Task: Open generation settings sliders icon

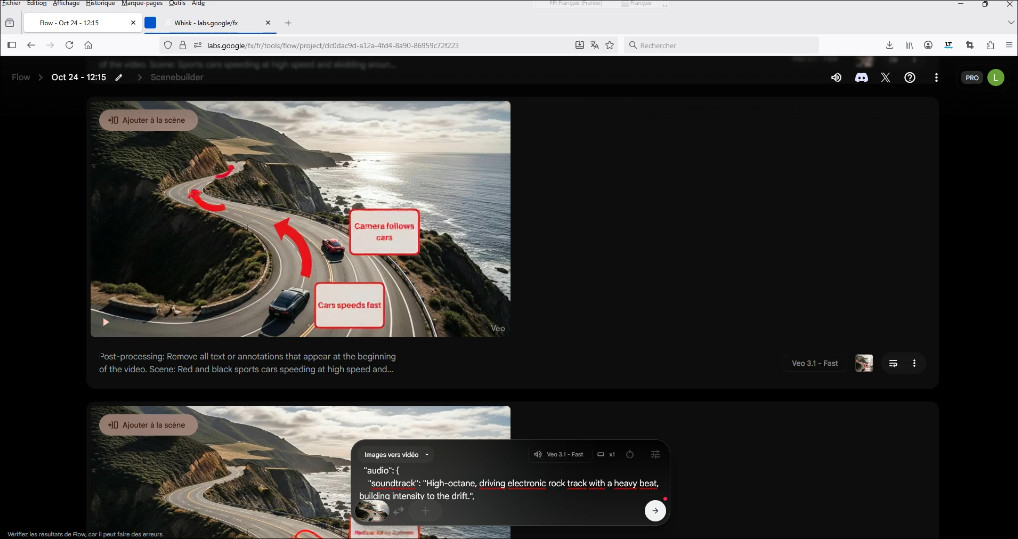Action: click(x=655, y=454)
